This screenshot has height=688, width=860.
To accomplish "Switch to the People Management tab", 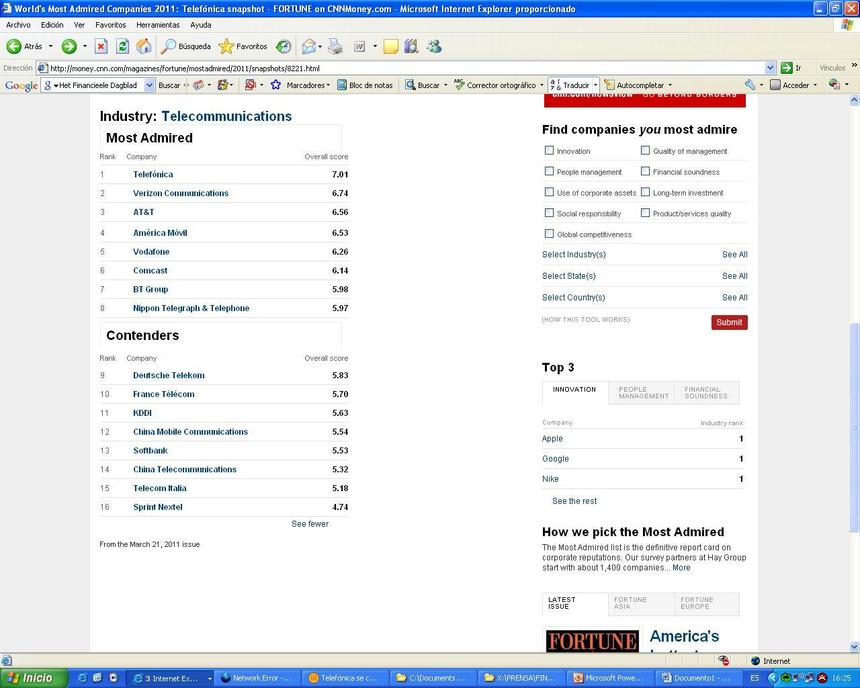I will (643, 393).
